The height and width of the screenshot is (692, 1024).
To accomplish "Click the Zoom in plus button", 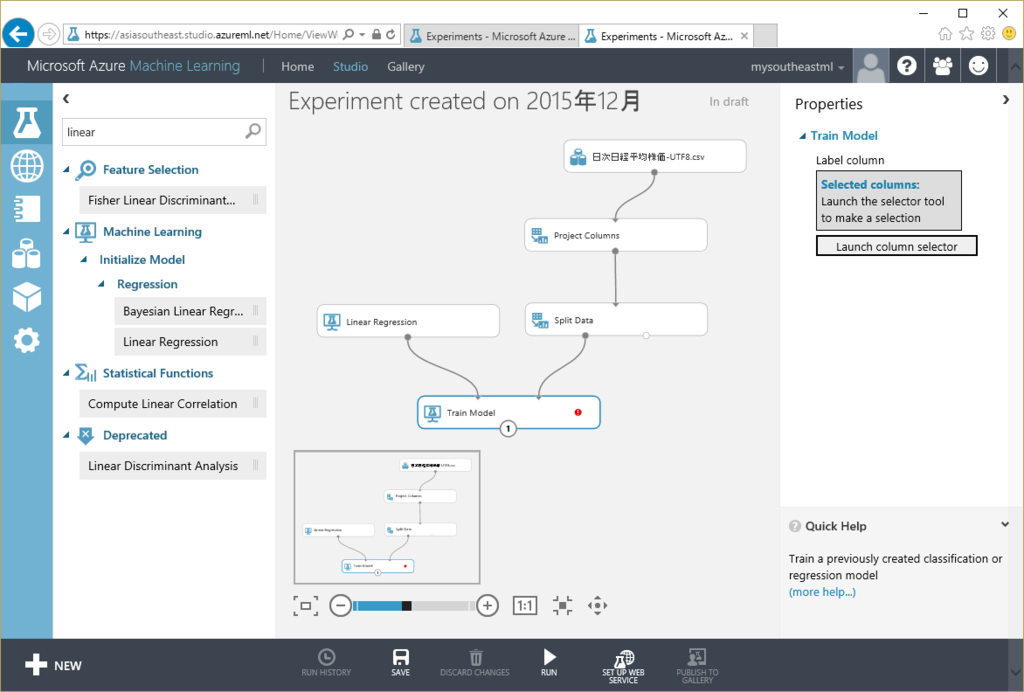I will [x=487, y=606].
